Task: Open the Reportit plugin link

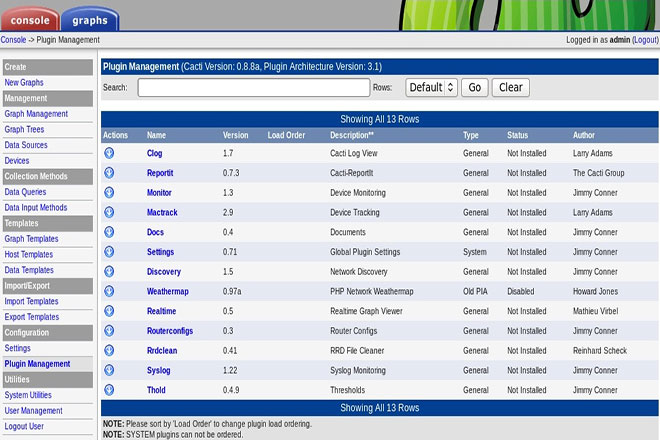Action: tap(160, 173)
